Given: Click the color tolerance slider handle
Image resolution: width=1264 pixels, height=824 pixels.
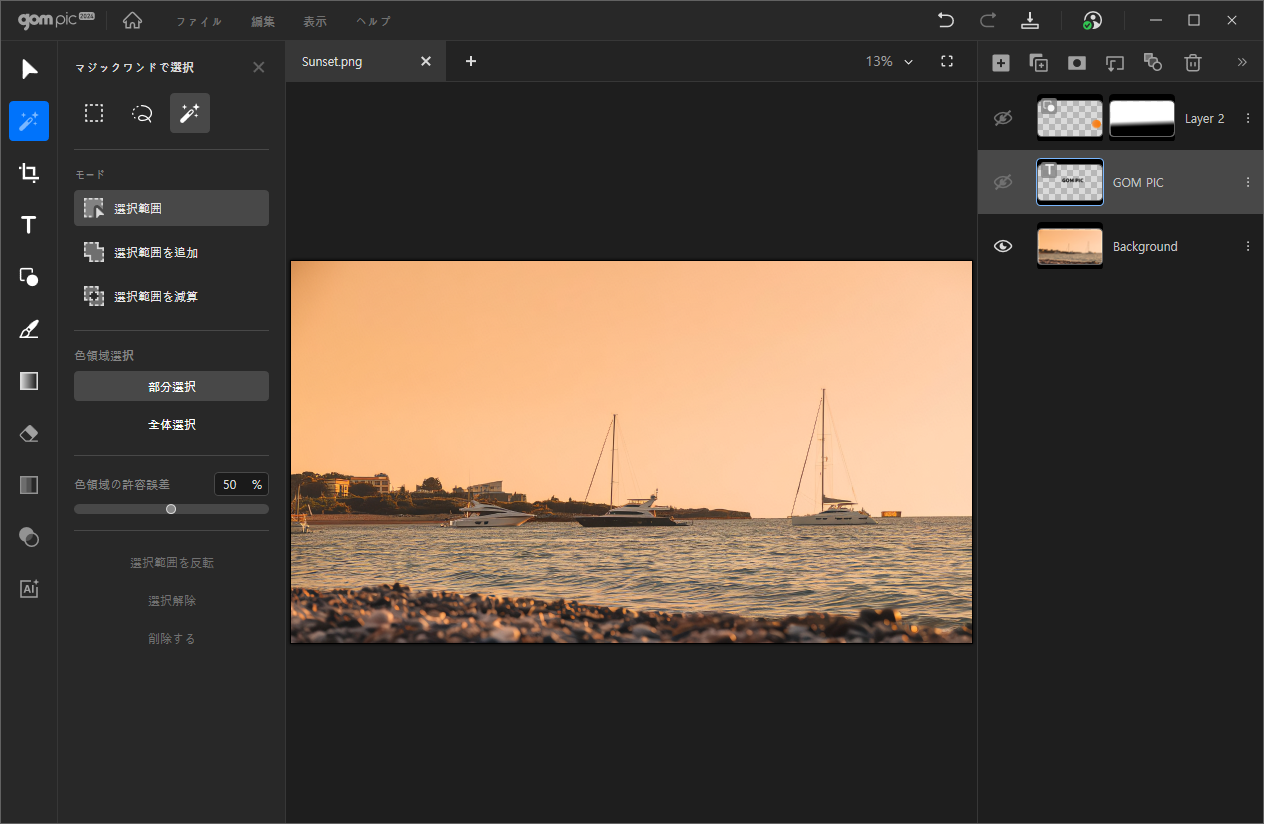Looking at the screenshot, I should (x=171, y=509).
